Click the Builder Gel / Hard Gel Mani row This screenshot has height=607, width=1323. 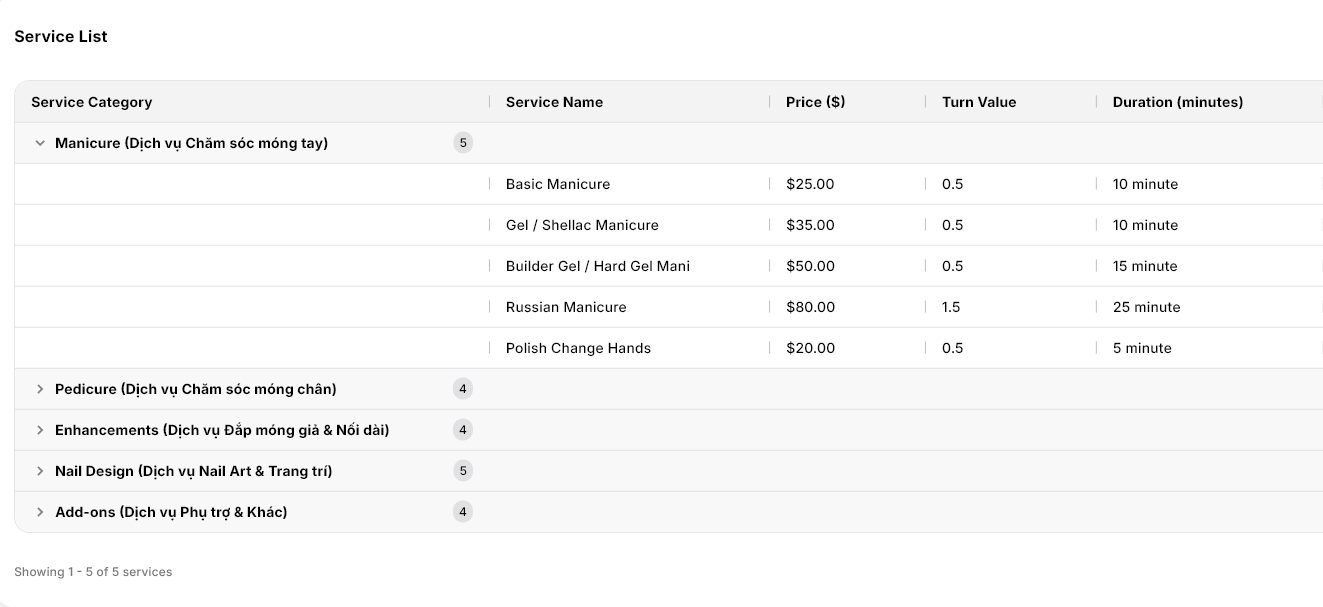(x=668, y=266)
